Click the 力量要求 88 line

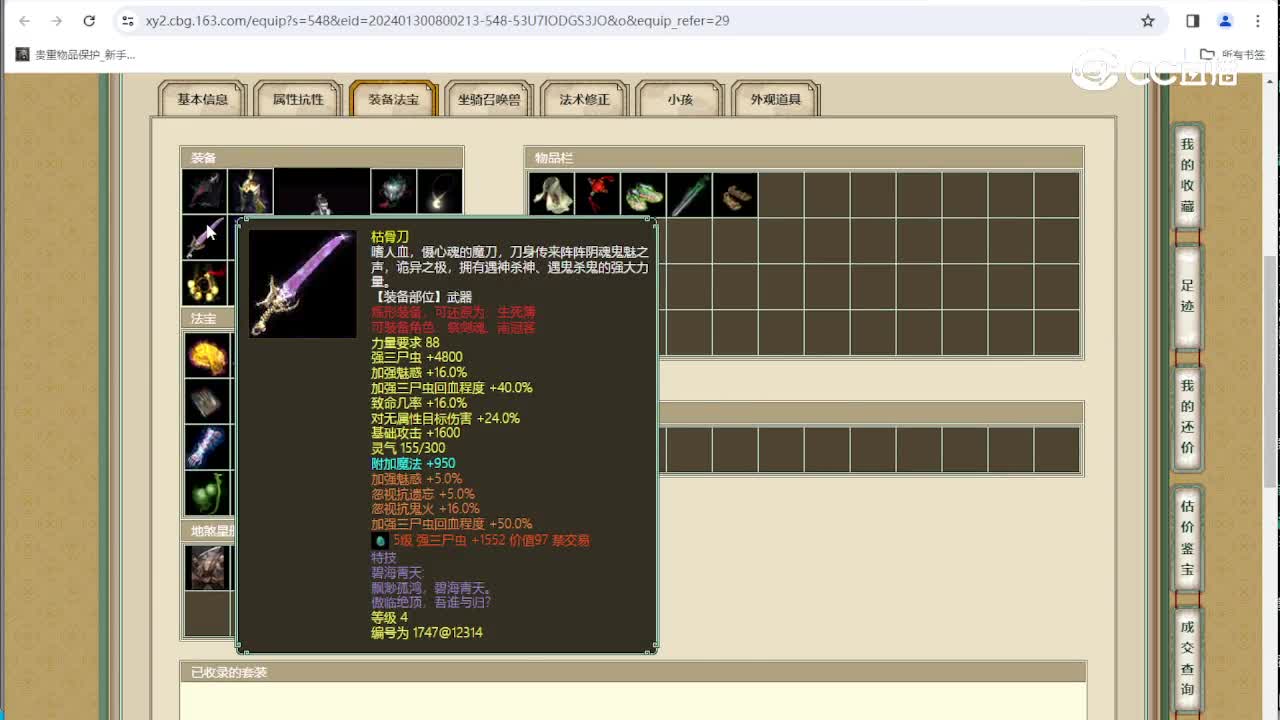405,342
